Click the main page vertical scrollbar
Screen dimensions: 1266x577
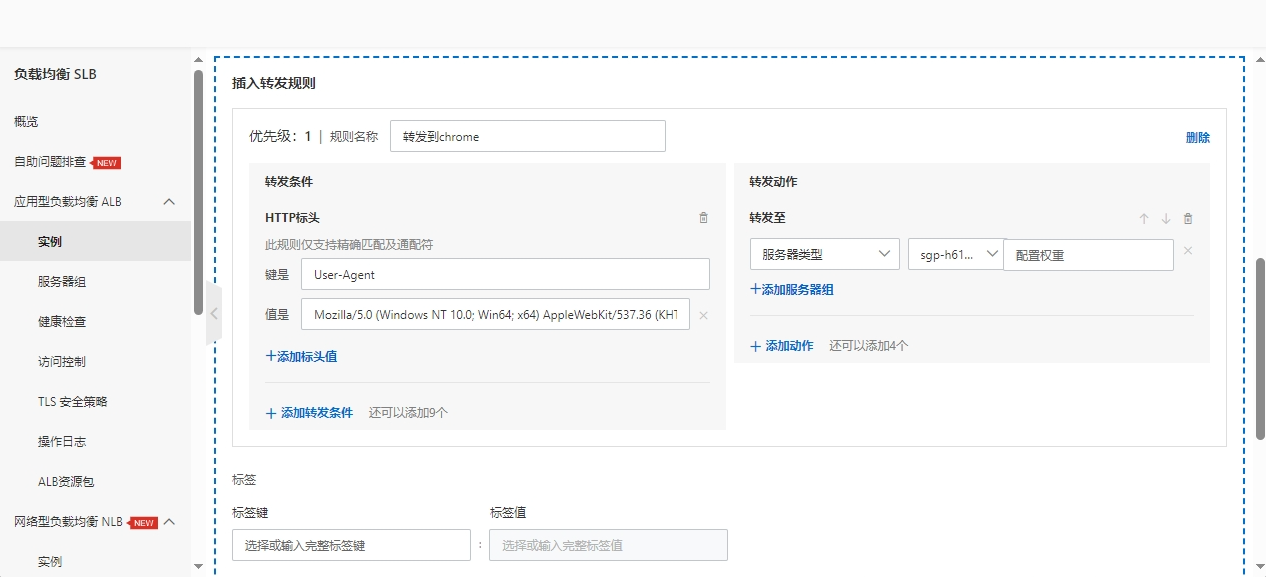click(1260, 348)
